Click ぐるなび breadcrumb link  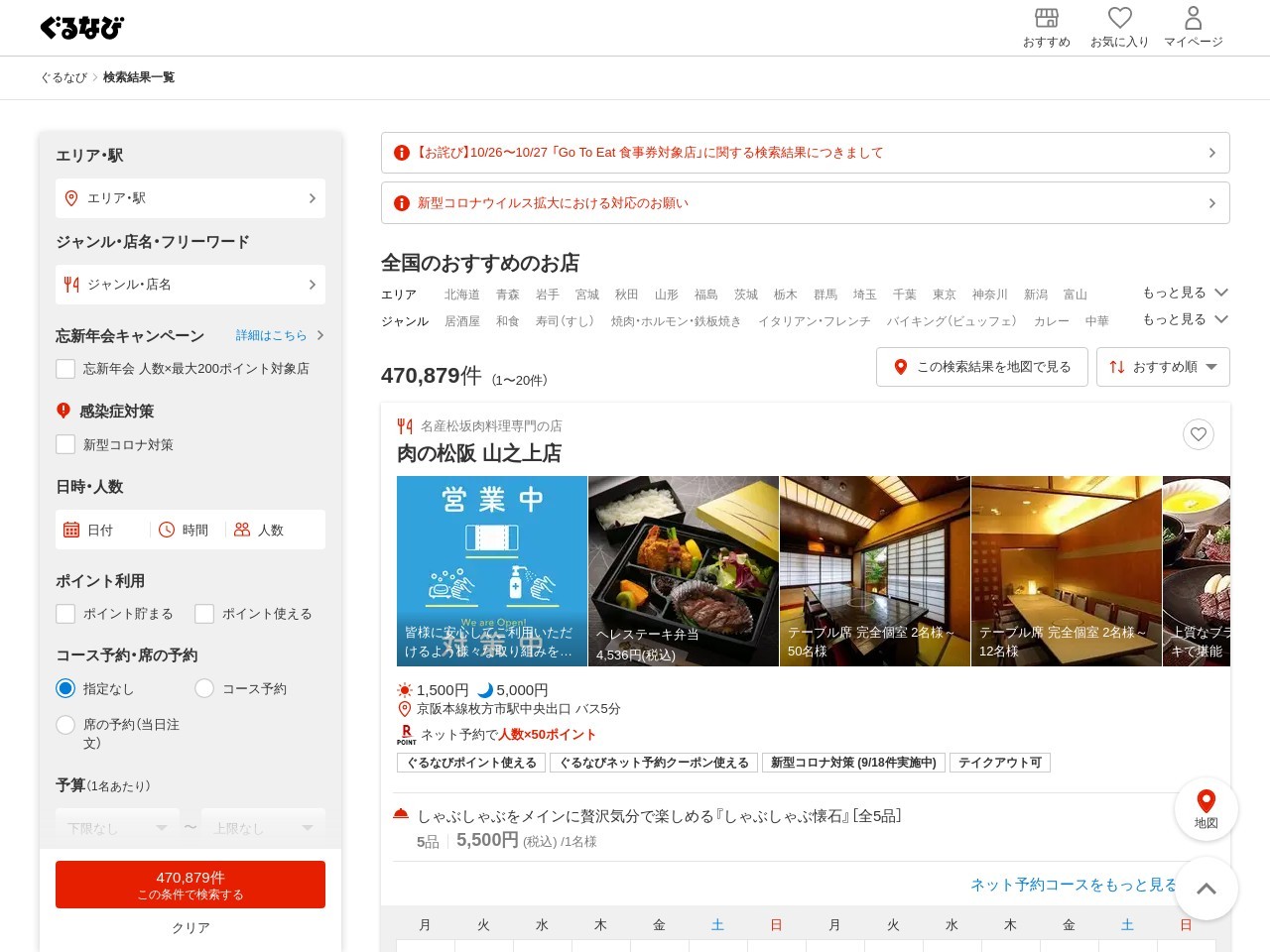point(63,77)
